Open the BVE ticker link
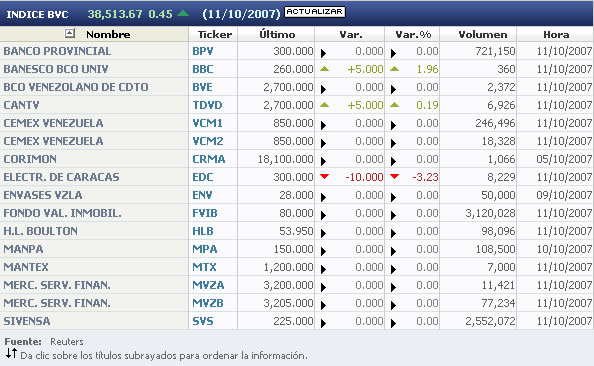The width and height of the screenshot is (594, 366). click(202, 87)
